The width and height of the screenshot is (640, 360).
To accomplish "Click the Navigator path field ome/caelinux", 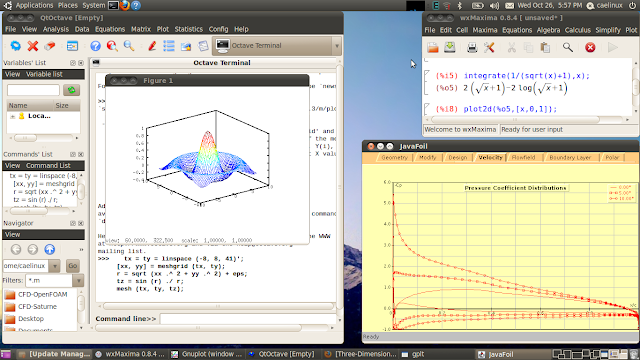I will [x=26, y=266].
